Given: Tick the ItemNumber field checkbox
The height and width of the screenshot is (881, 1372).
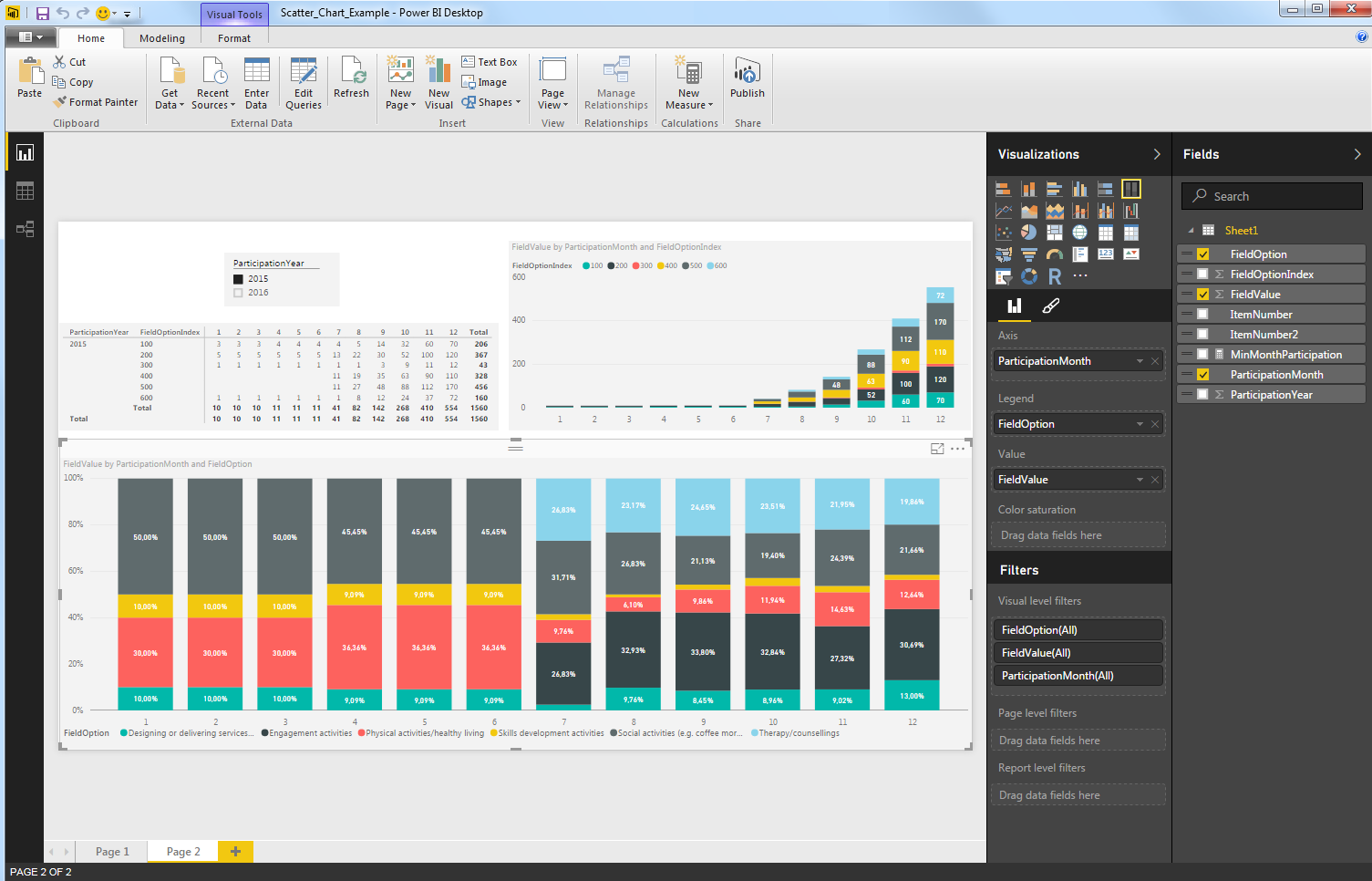Looking at the screenshot, I should point(1202,315).
